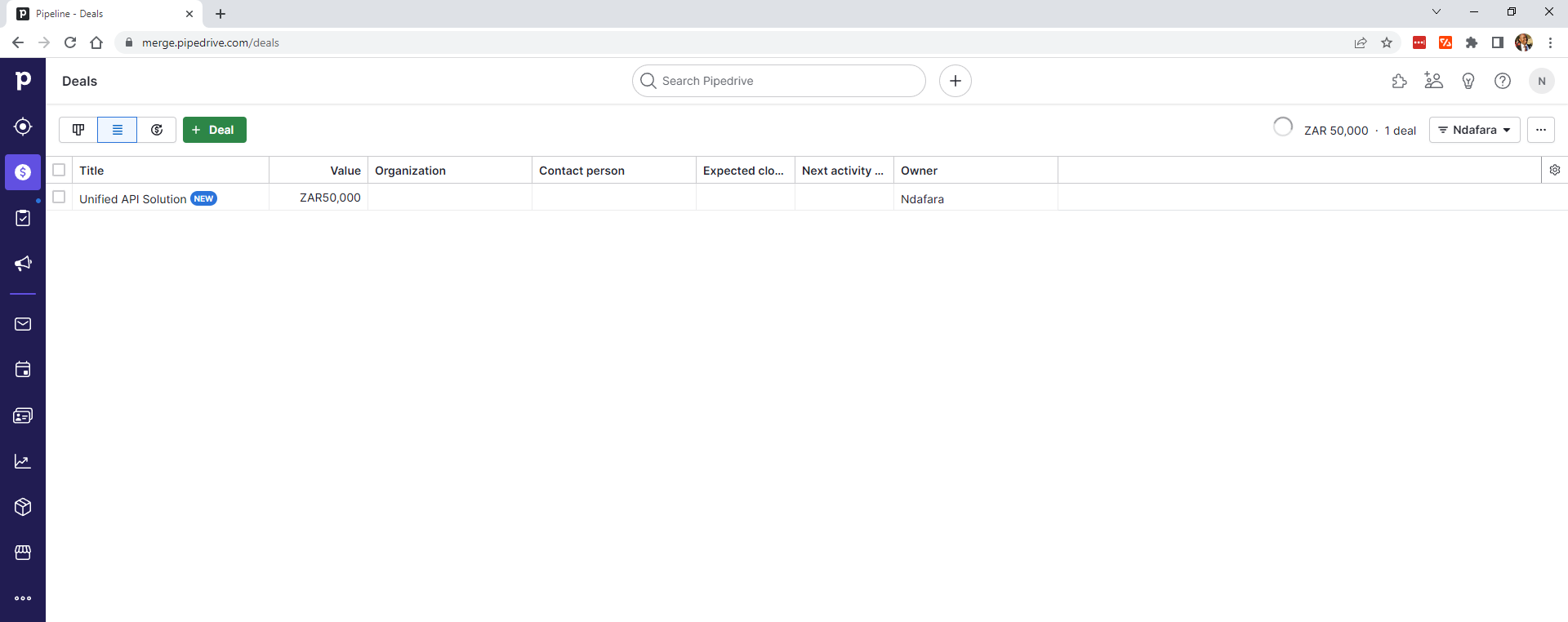Open Marketplace store icon
The width and height of the screenshot is (1568, 622).
[23, 553]
